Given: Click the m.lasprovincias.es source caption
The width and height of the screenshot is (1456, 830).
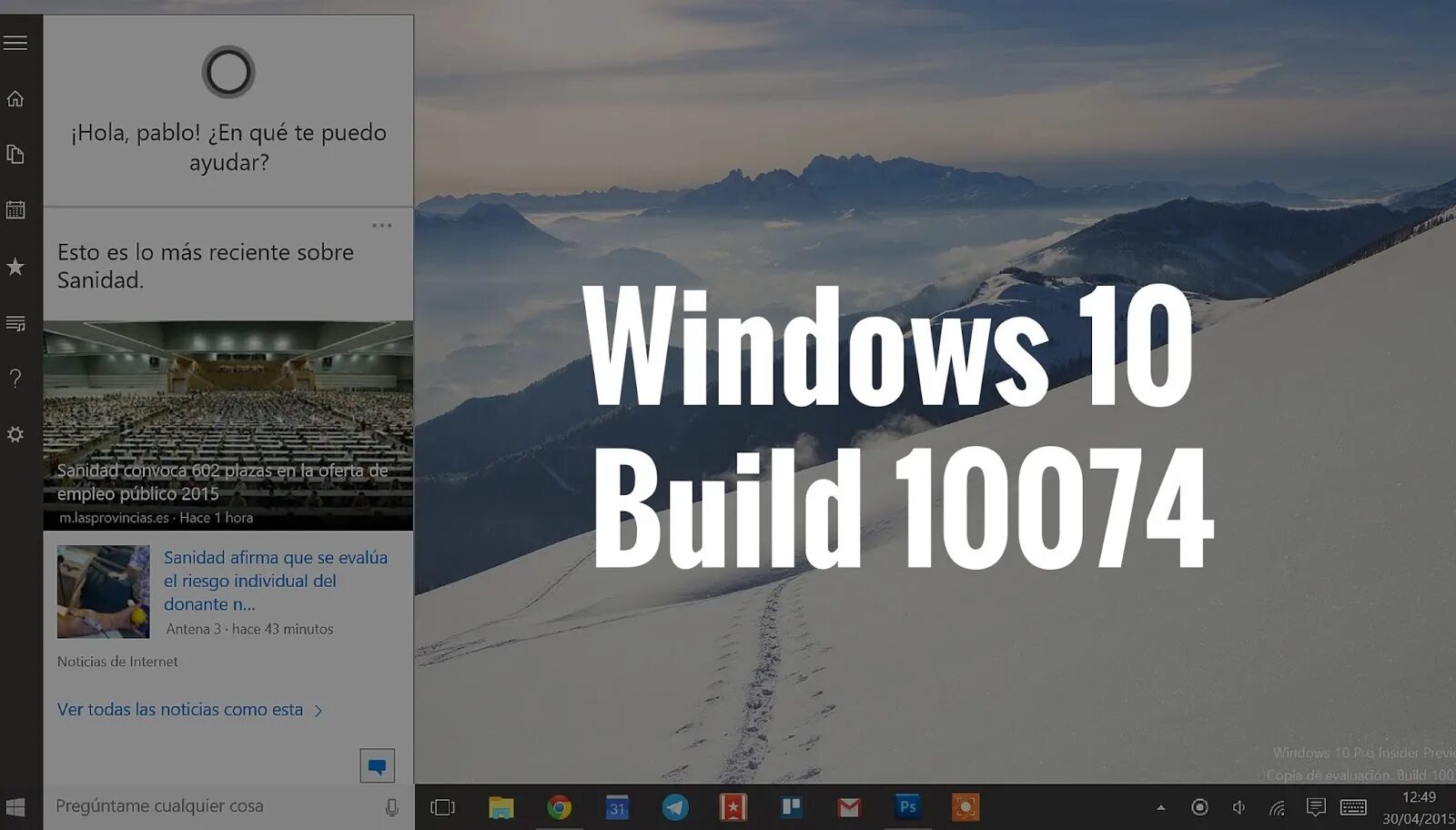Looking at the screenshot, I should pyautogui.click(x=157, y=518).
